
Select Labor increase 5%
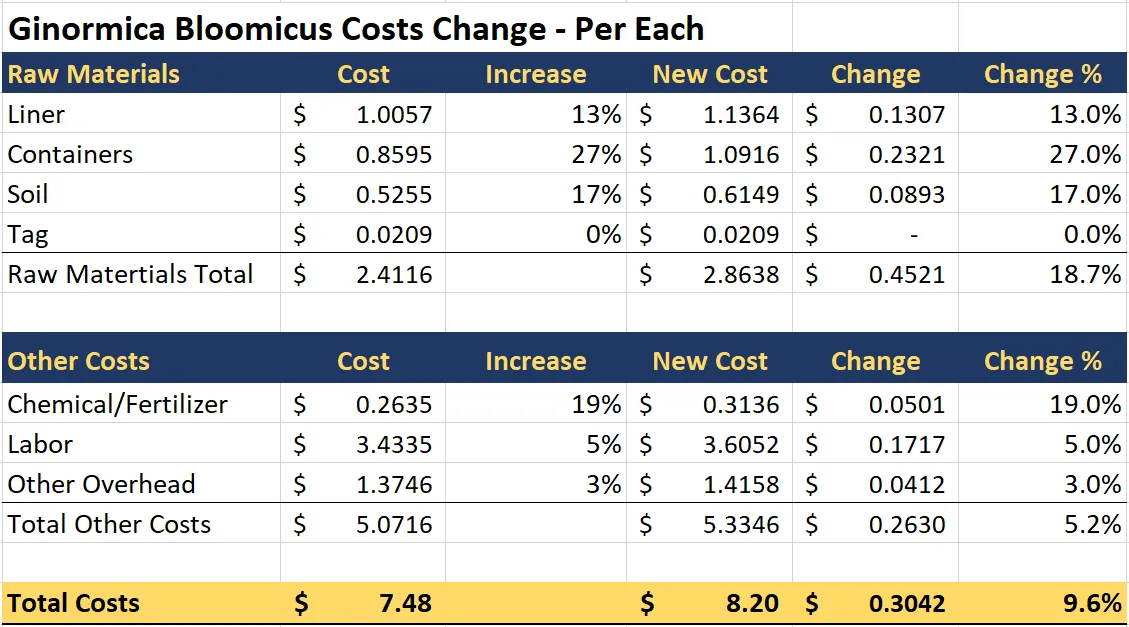coord(603,444)
